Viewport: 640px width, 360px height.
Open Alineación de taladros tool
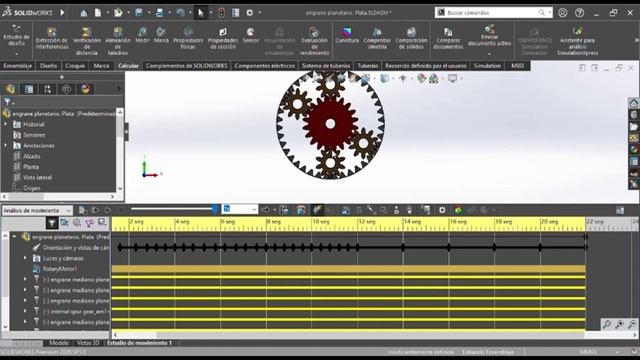pos(118,41)
